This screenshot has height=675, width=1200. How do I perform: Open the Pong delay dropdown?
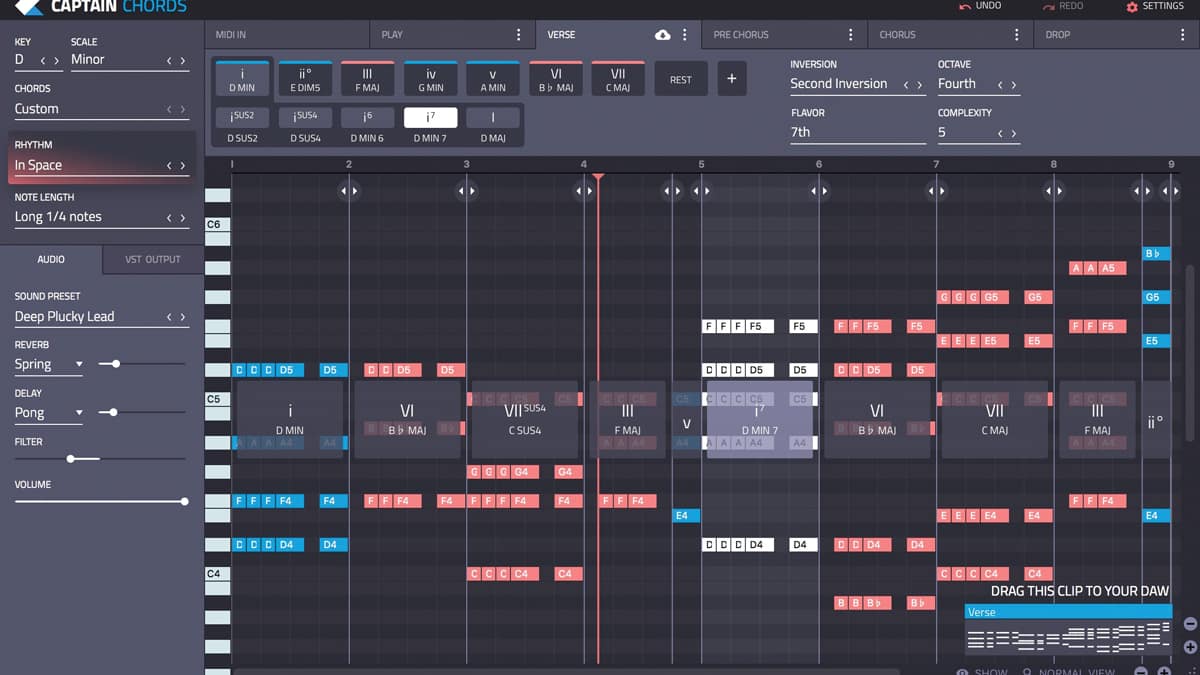pos(45,412)
